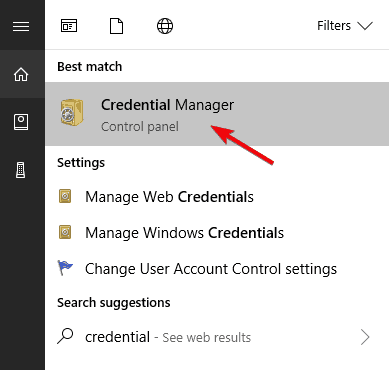
Task: Open the Notebook icon in the sidebar
Action: [21, 122]
